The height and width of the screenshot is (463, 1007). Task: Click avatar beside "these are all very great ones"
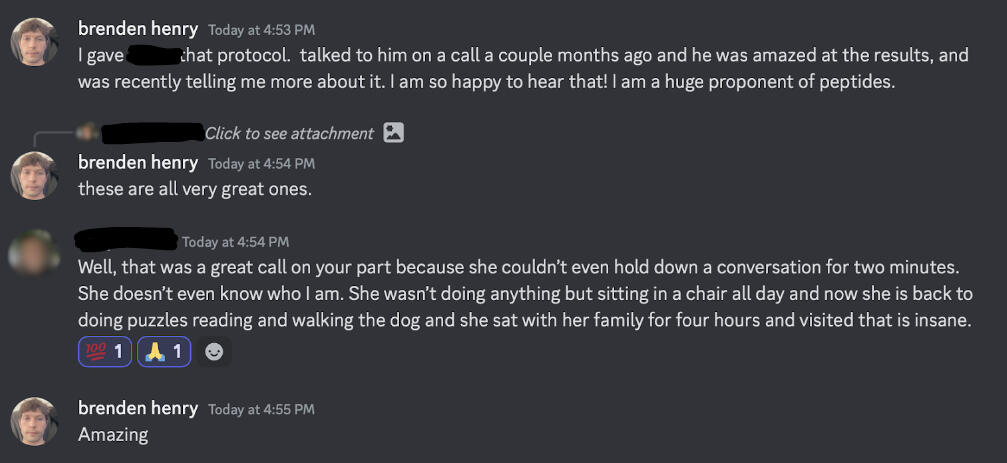tap(33, 175)
